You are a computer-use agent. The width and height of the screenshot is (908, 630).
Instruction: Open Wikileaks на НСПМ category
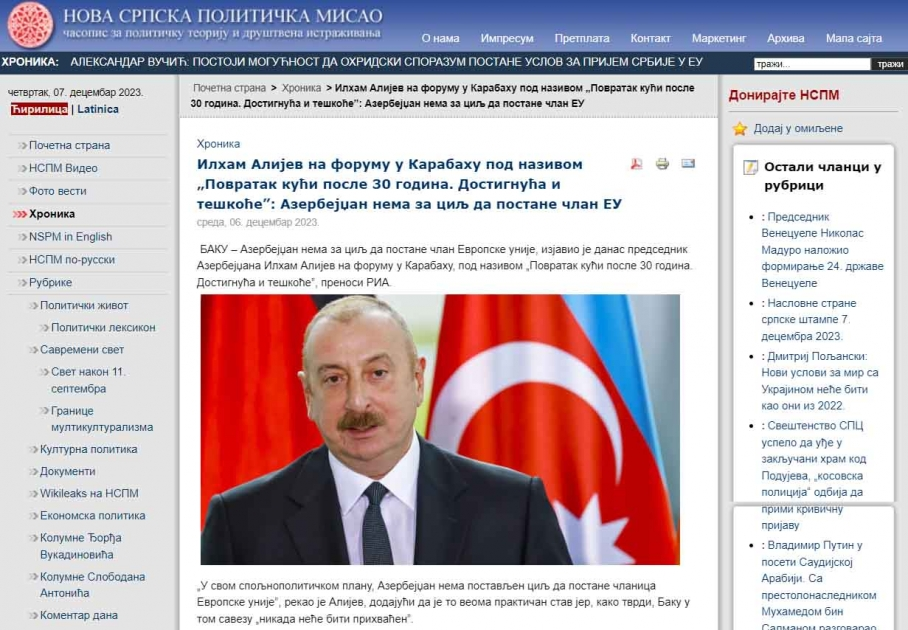pos(89,493)
